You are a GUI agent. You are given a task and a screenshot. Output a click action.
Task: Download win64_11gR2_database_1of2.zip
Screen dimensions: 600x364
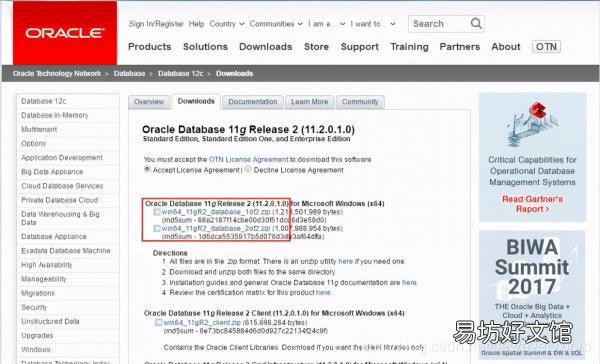[216, 212]
